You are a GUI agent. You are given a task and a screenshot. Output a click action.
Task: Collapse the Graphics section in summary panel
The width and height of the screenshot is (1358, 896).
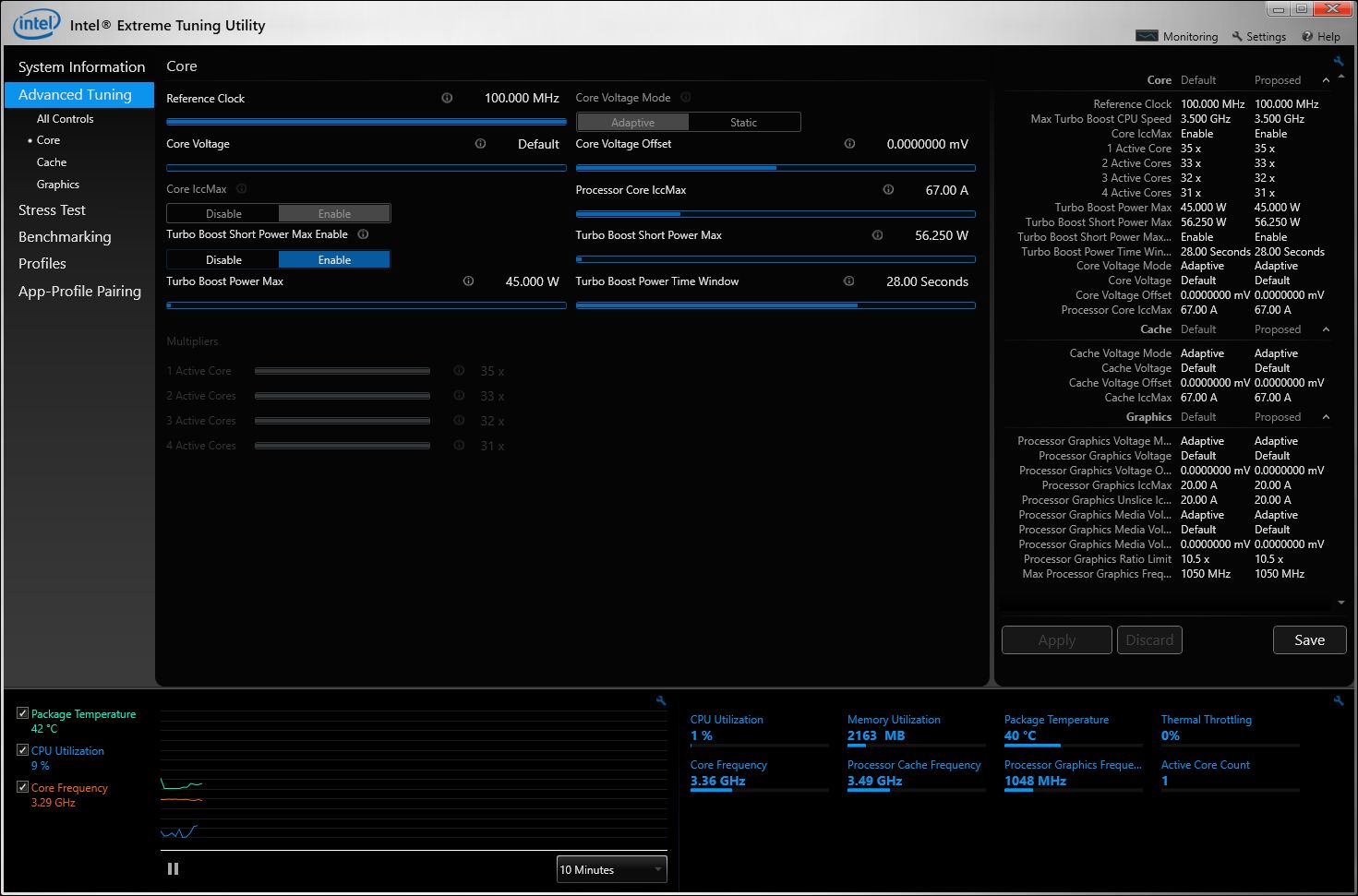coord(1327,417)
